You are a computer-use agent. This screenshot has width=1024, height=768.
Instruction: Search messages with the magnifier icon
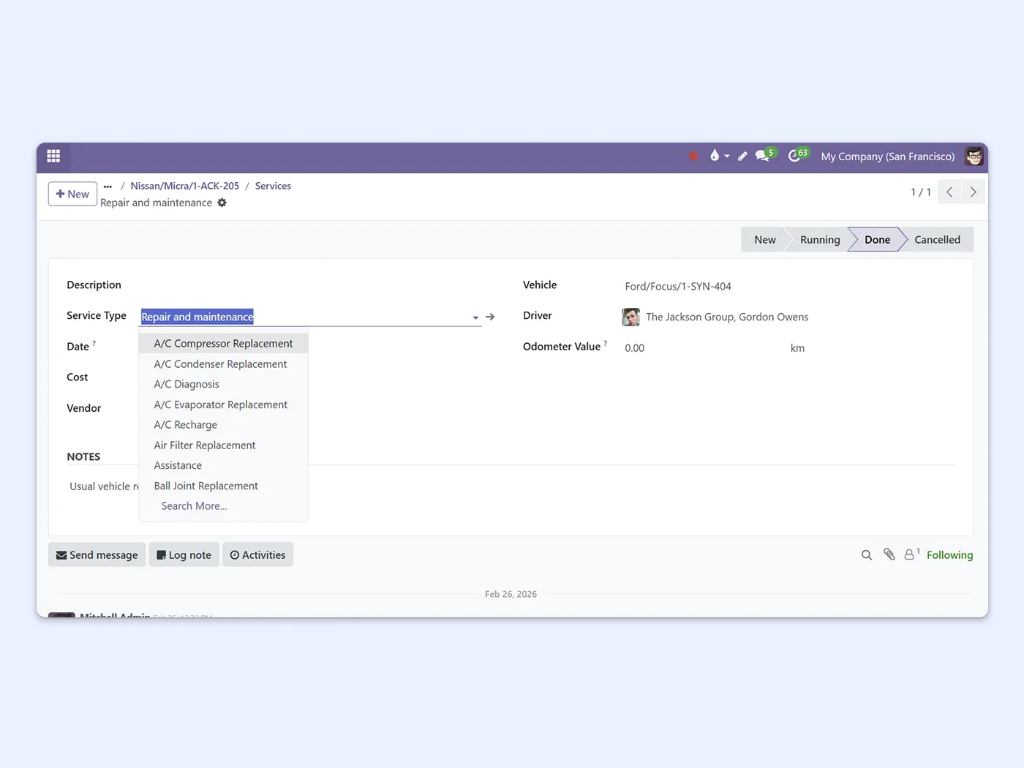tap(866, 554)
